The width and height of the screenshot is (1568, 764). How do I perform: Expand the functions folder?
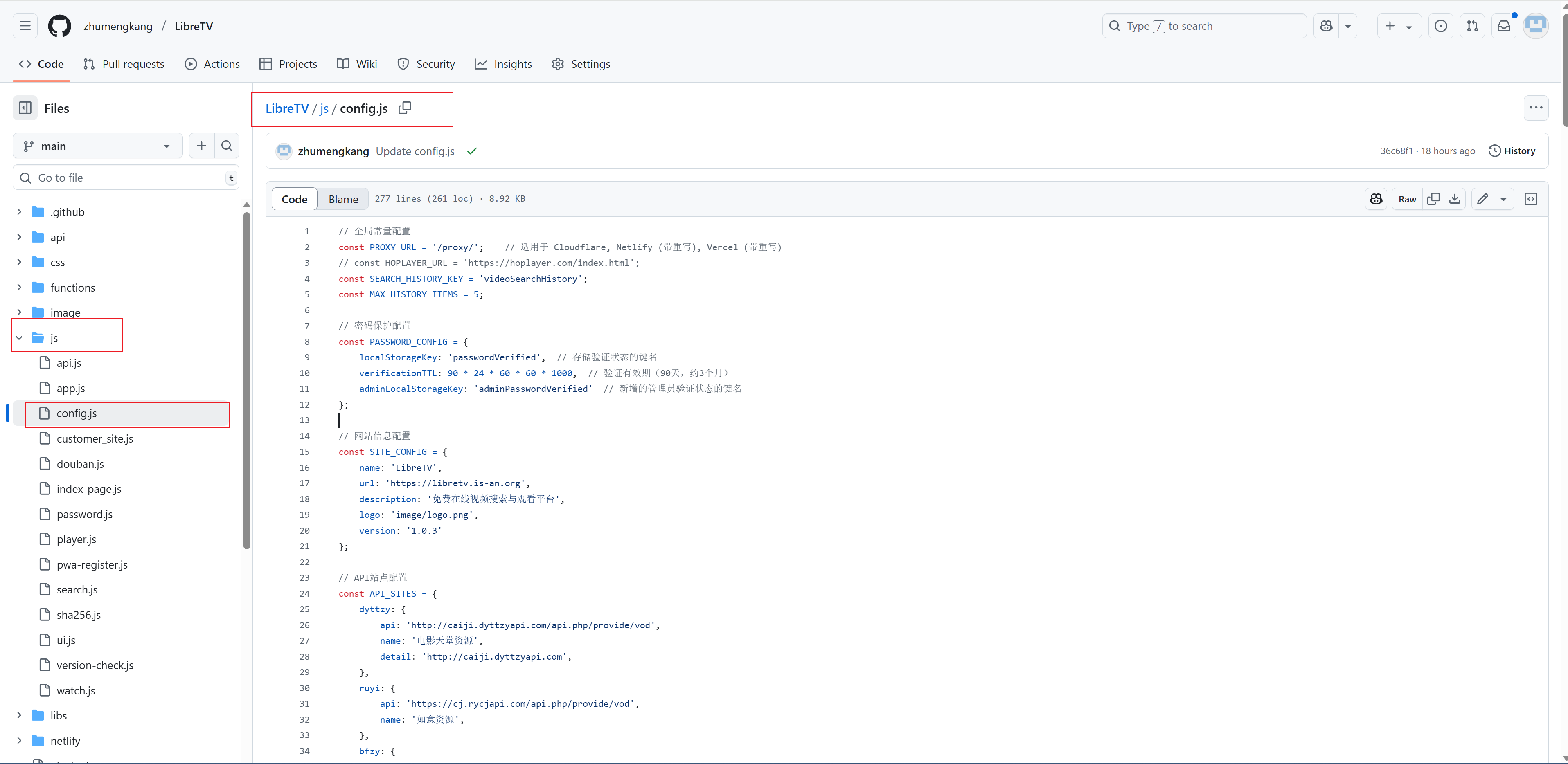(19, 287)
